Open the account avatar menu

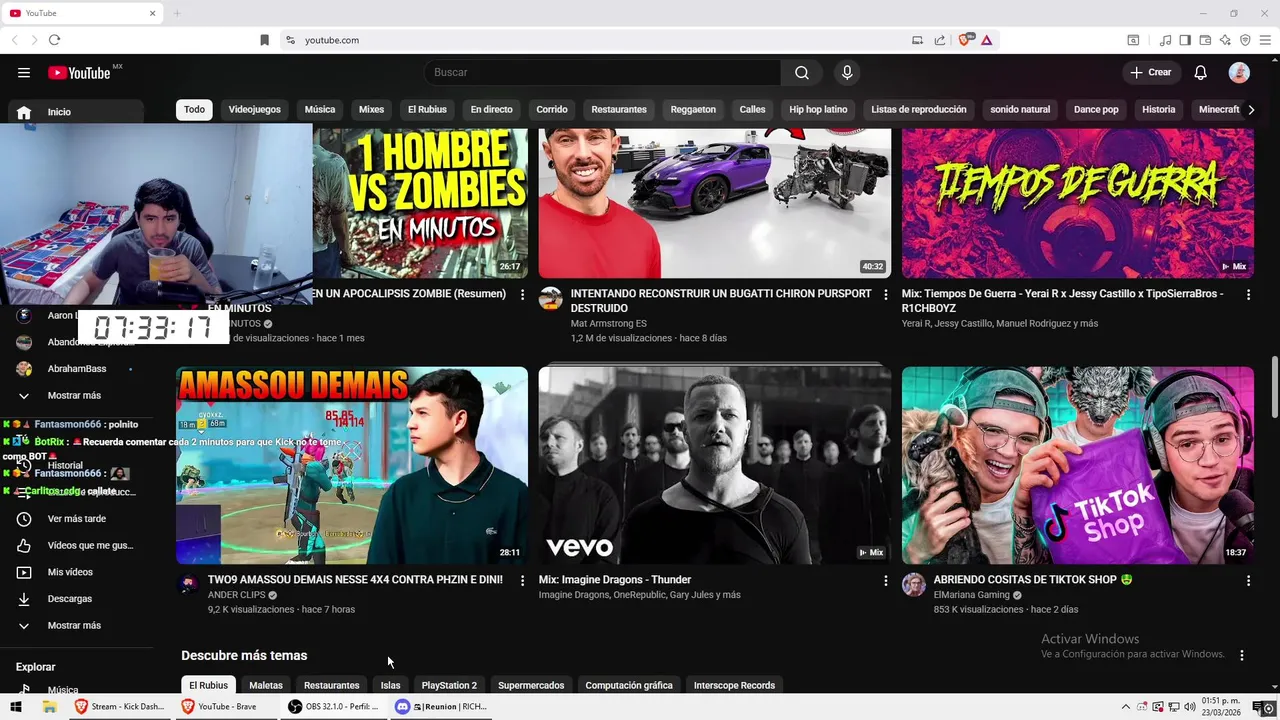1239,72
